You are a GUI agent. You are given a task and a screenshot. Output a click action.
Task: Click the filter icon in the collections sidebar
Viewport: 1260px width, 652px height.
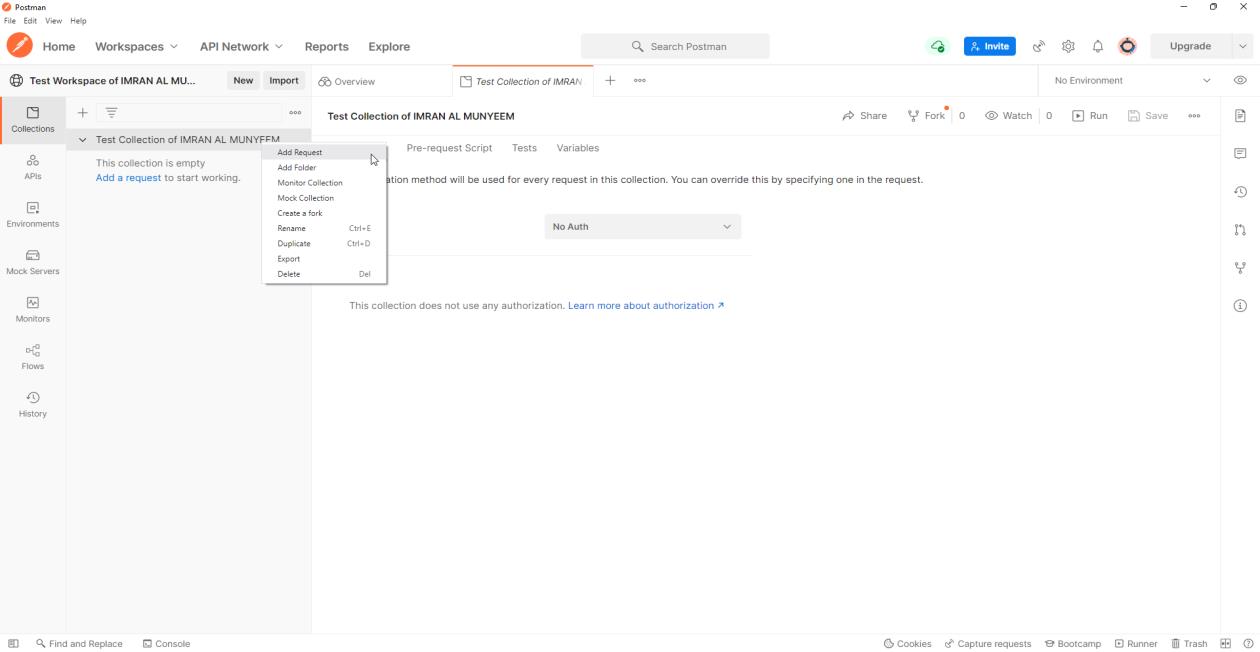coord(111,113)
